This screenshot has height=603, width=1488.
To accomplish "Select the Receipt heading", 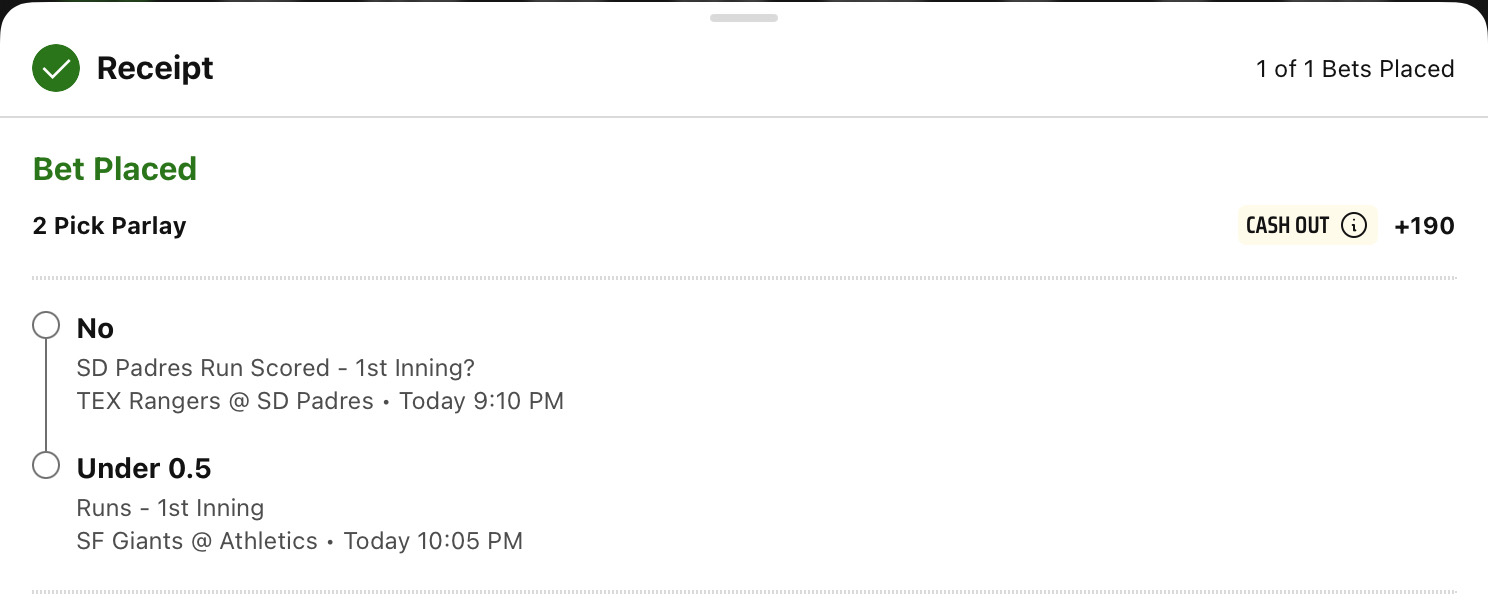I will pyautogui.click(x=155, y=68).
